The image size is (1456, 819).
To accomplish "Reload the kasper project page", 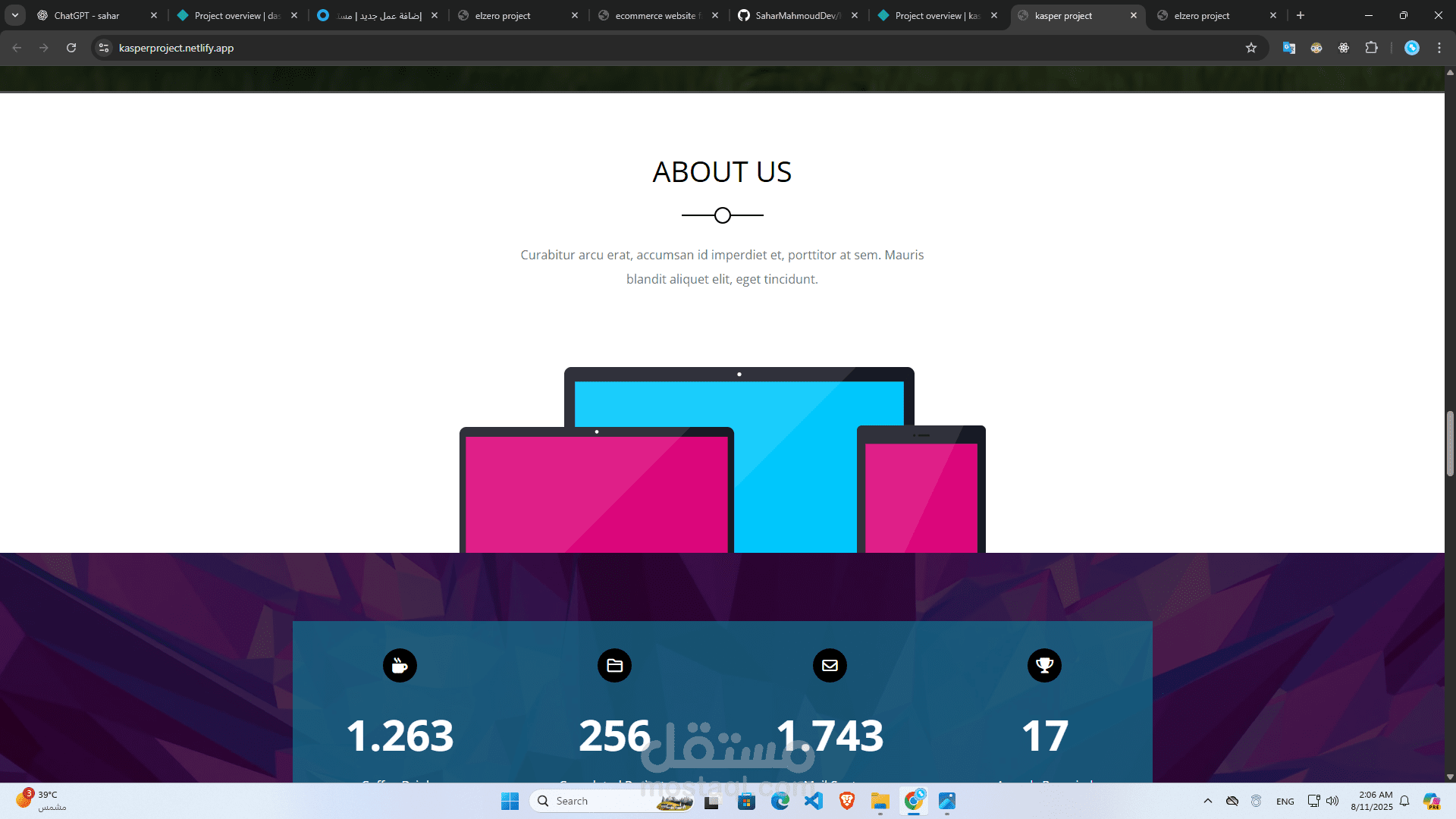I will [x=71, y=48].
